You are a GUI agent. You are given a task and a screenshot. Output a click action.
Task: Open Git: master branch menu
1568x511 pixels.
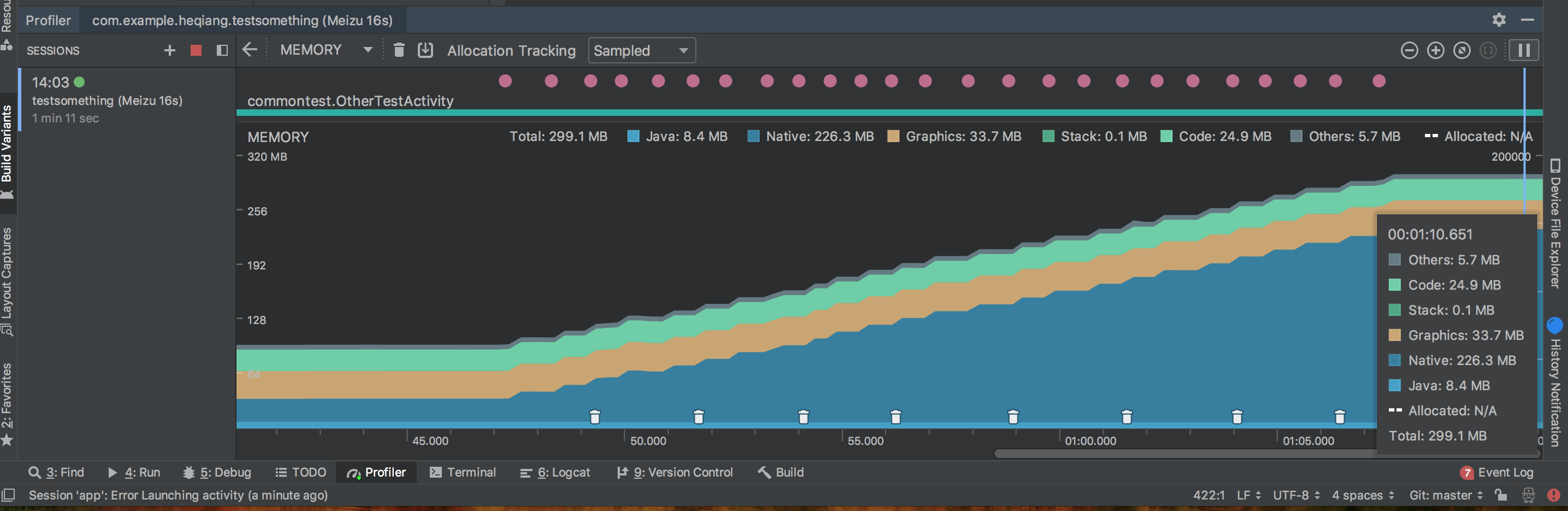click(x=1446, y=496)
